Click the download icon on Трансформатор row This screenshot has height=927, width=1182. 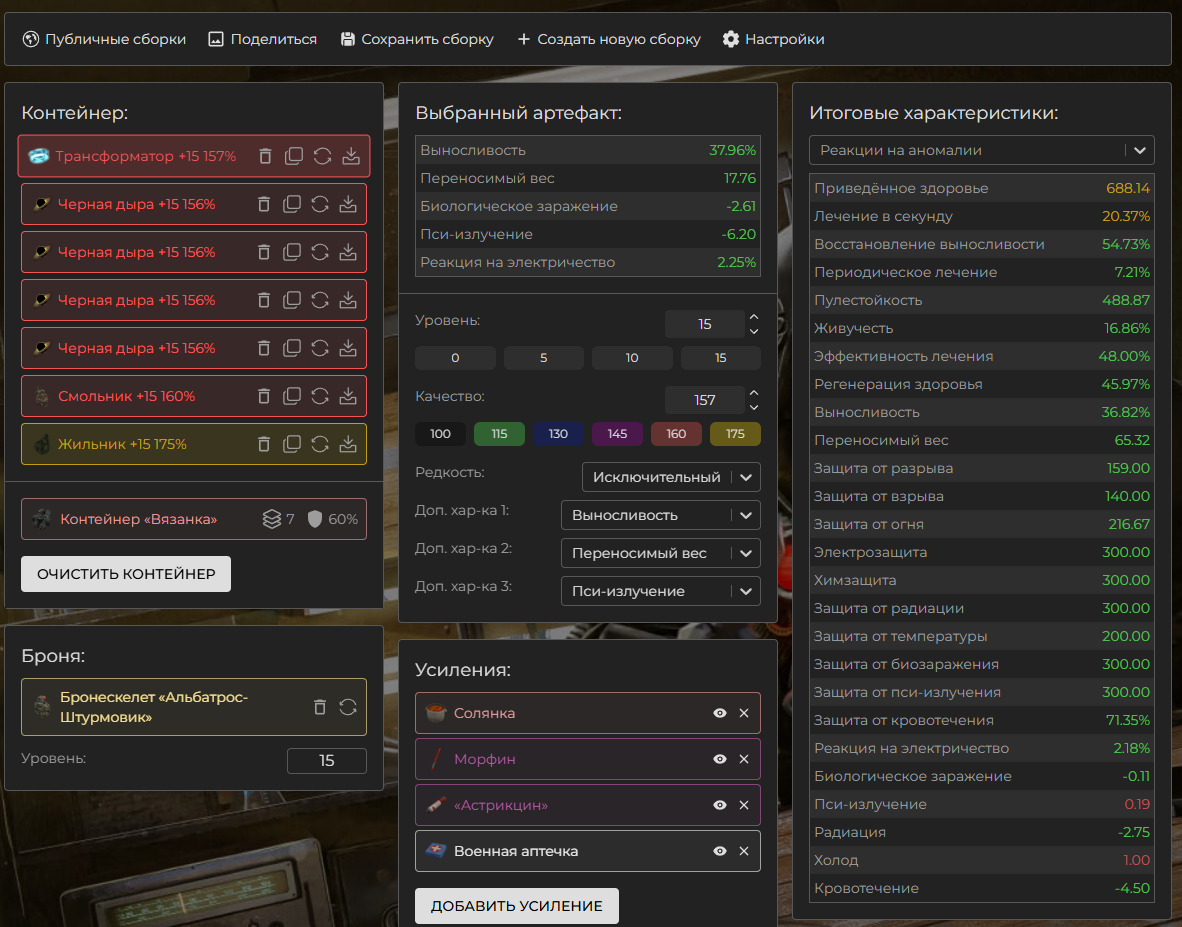[350, 156]
